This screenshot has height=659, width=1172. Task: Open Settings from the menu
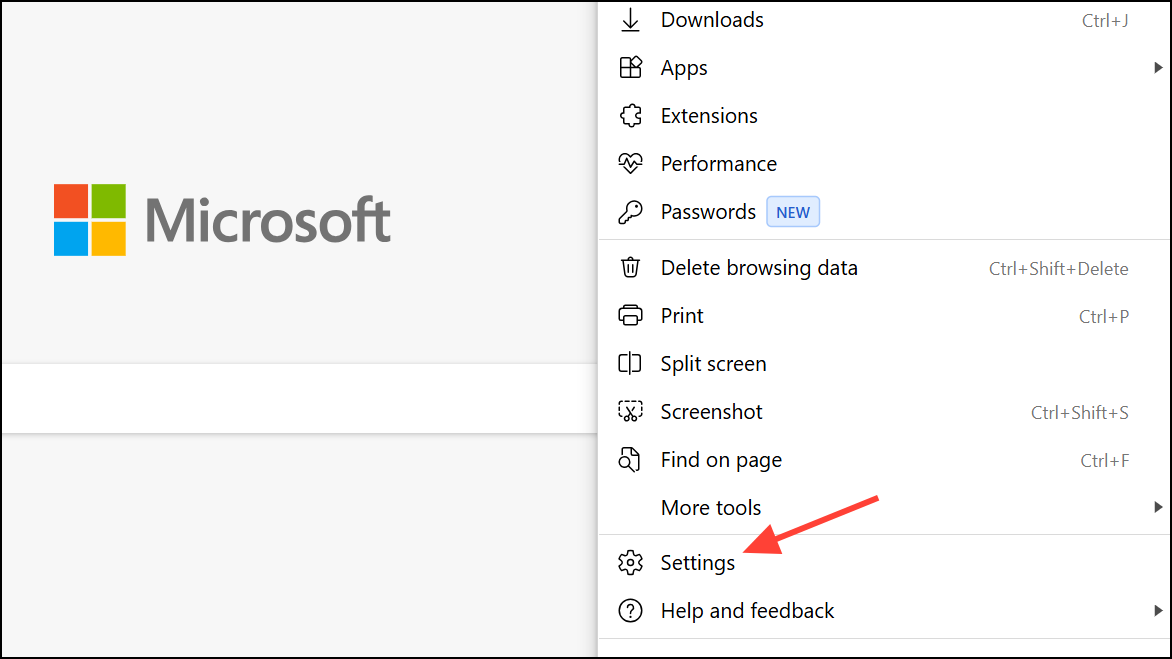[884, 563]
